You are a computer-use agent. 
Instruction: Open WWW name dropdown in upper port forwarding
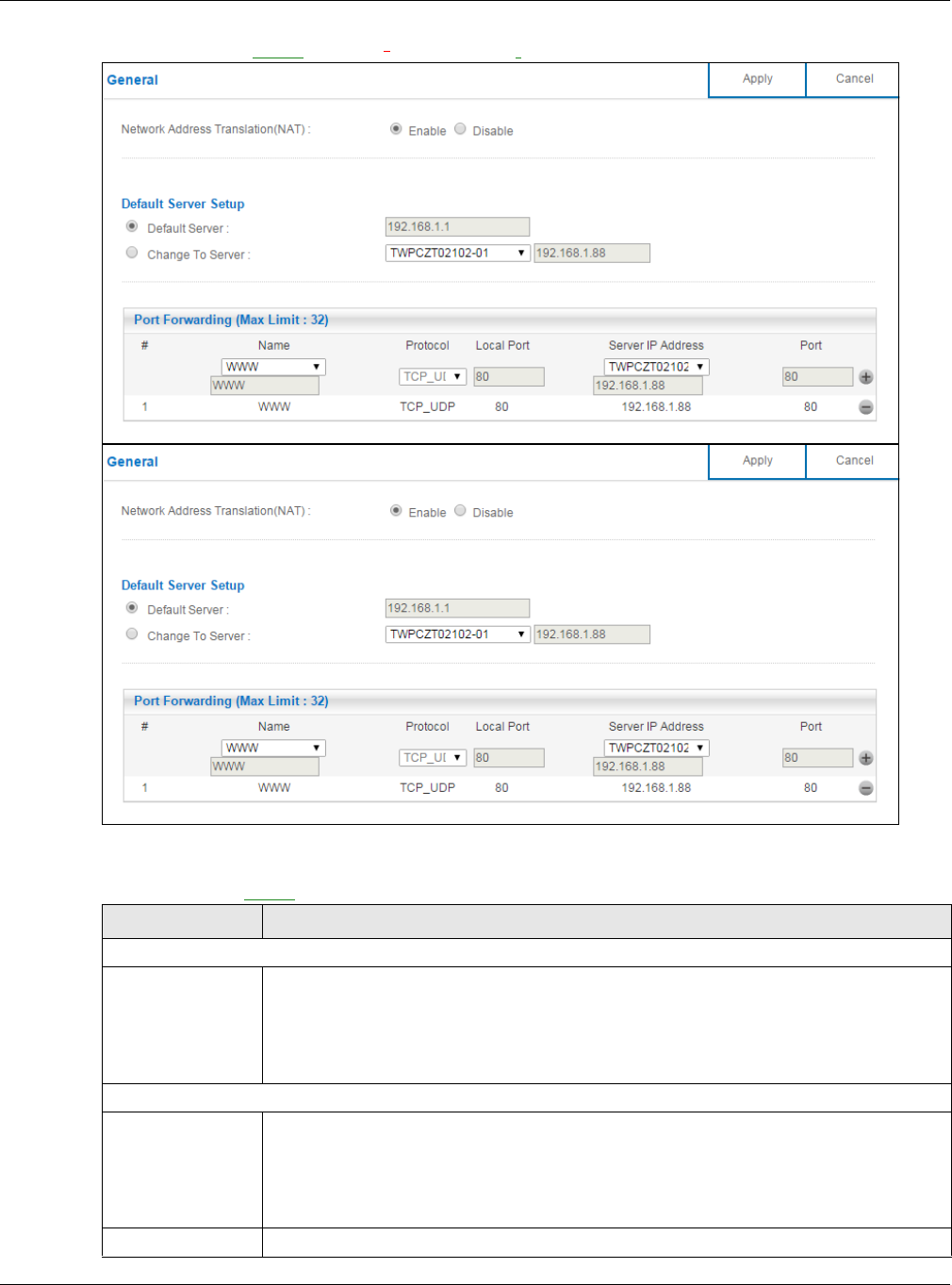point(273,367)
